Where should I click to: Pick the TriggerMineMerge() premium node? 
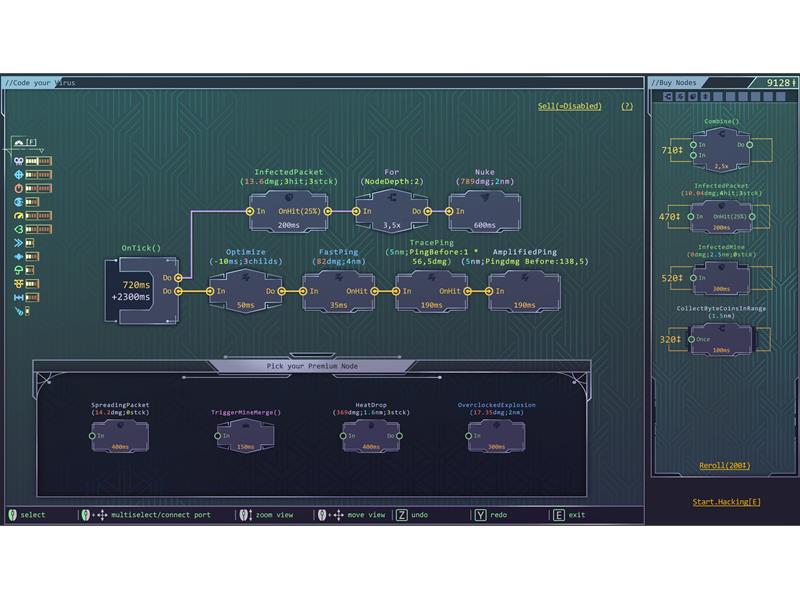pos(245,437)
